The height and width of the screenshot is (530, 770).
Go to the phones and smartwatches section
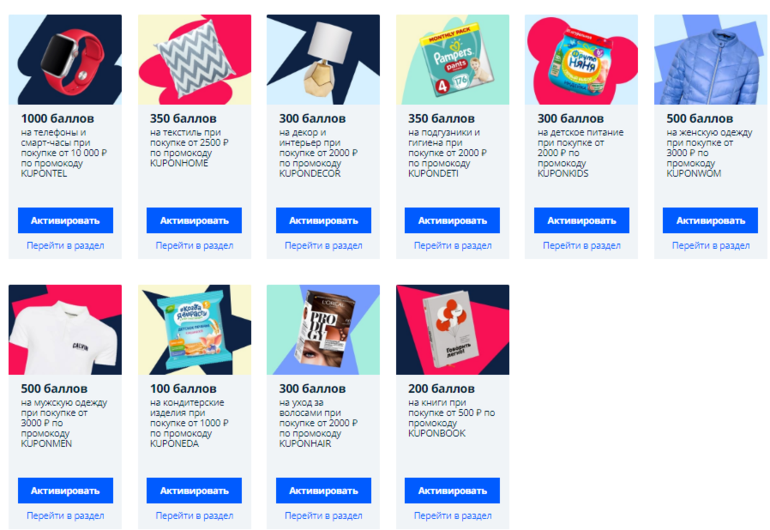(x=65, y=245)
